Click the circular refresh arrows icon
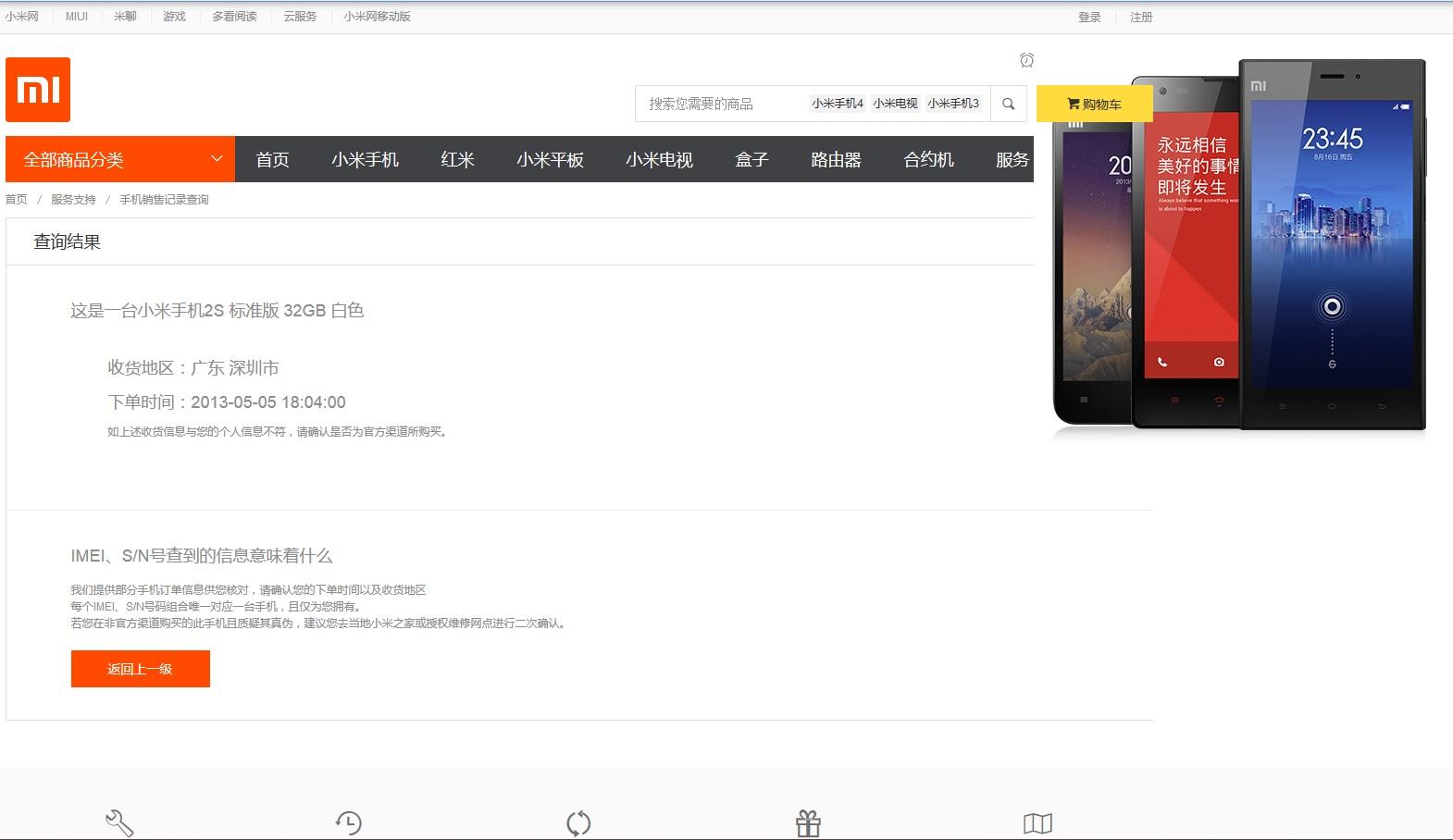 pyautogui.click(x=578, y=822)
